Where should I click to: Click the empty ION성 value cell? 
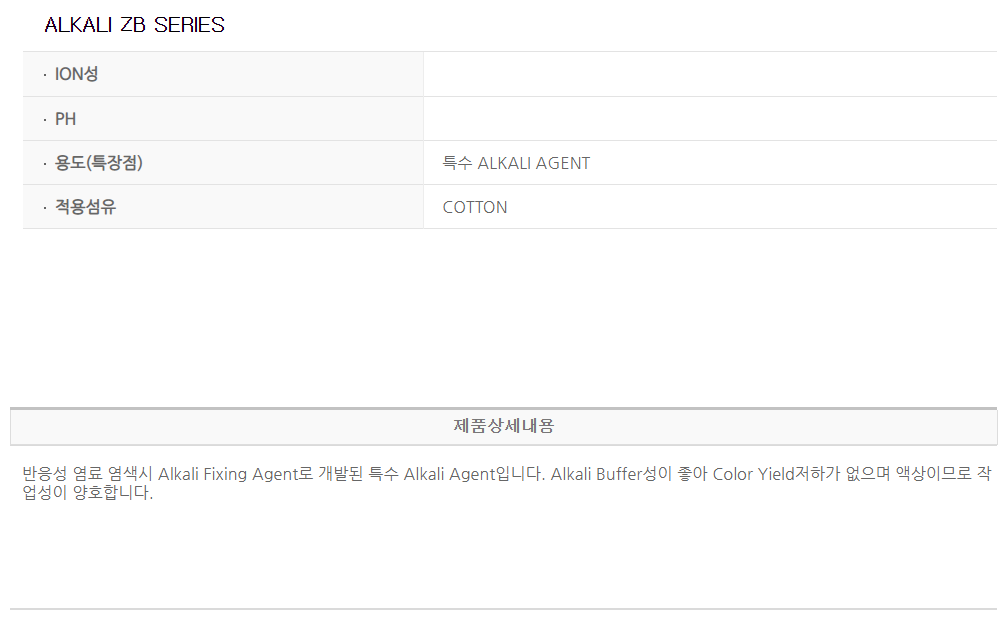tap(709, 74)
